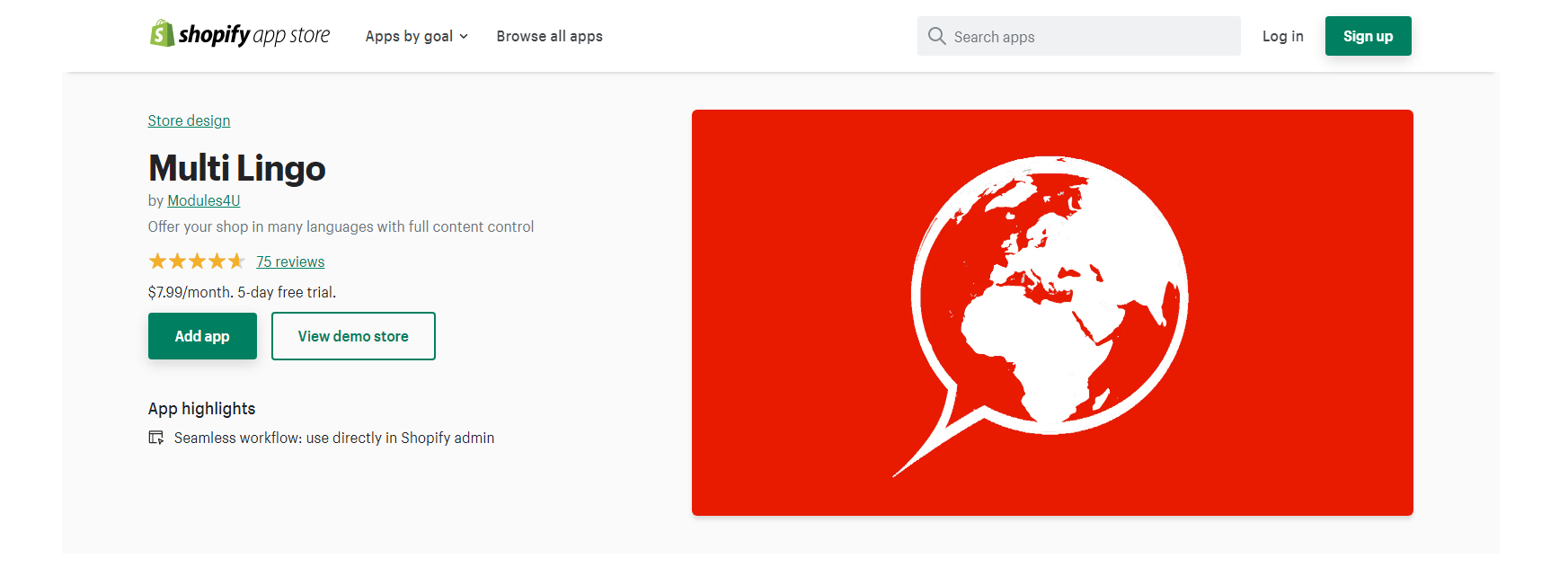This screenshot has width=1568, height=585.
Task: Click the Log in link
Action: click(1282, 36)
